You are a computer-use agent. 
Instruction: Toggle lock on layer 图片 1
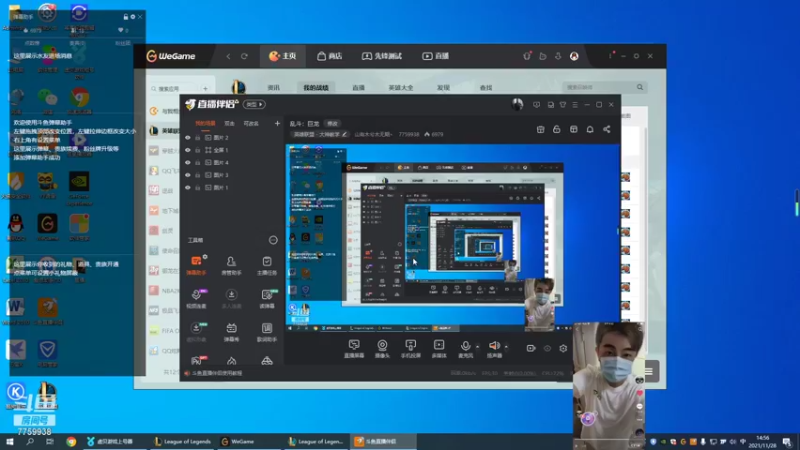click(x=198, y=187)
